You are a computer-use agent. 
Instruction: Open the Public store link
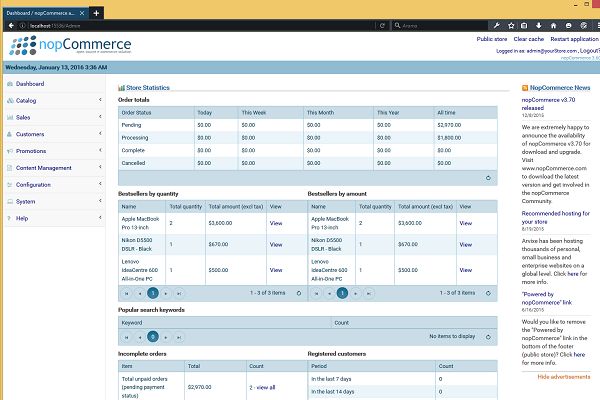tap(491, 38)
